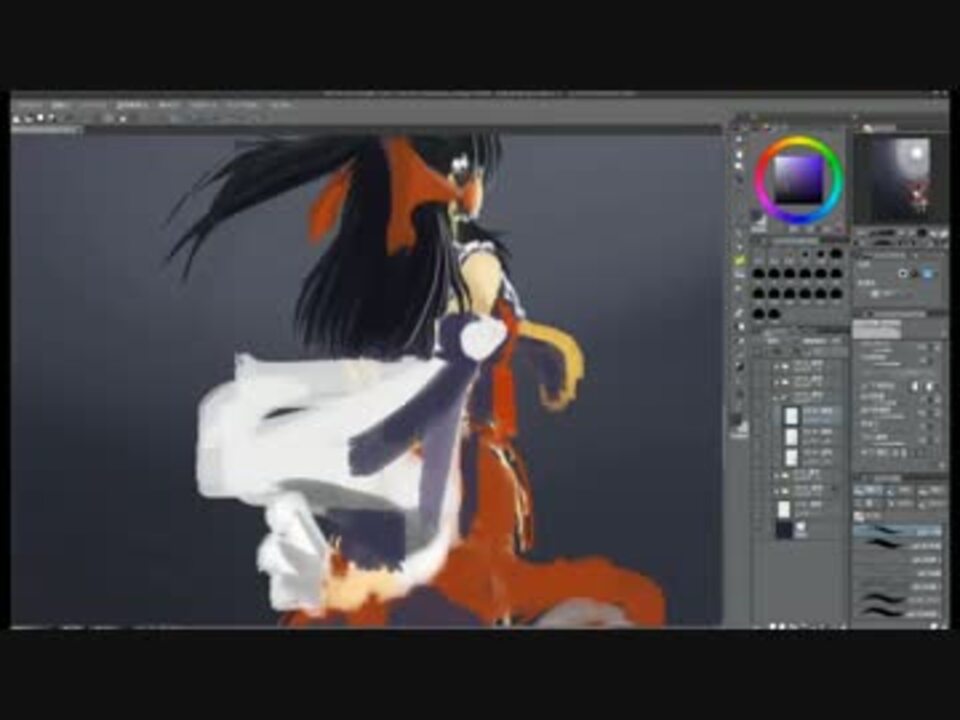Viewport: 960px width, 720px height.
Task: Click the Save icon in command bar
Action: tap(40, 118)
